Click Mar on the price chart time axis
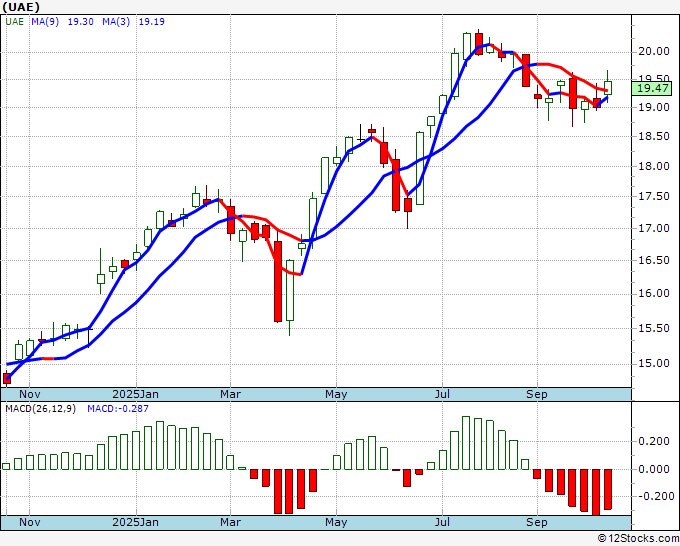The width and height of the screenshot is (680, 546). (x=230, y=394)
